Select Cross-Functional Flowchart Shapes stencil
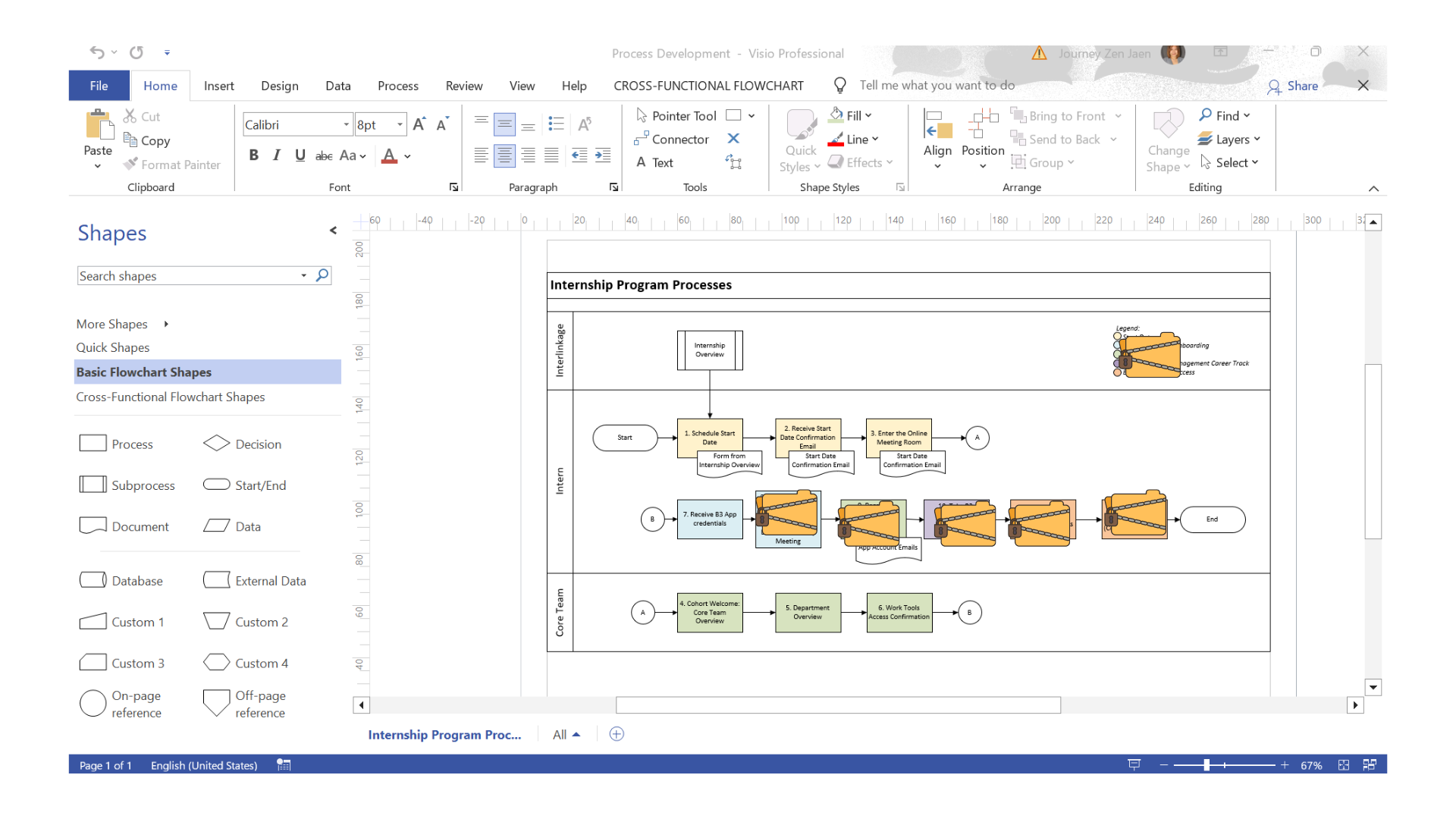1456x819 pixels. 171,397
